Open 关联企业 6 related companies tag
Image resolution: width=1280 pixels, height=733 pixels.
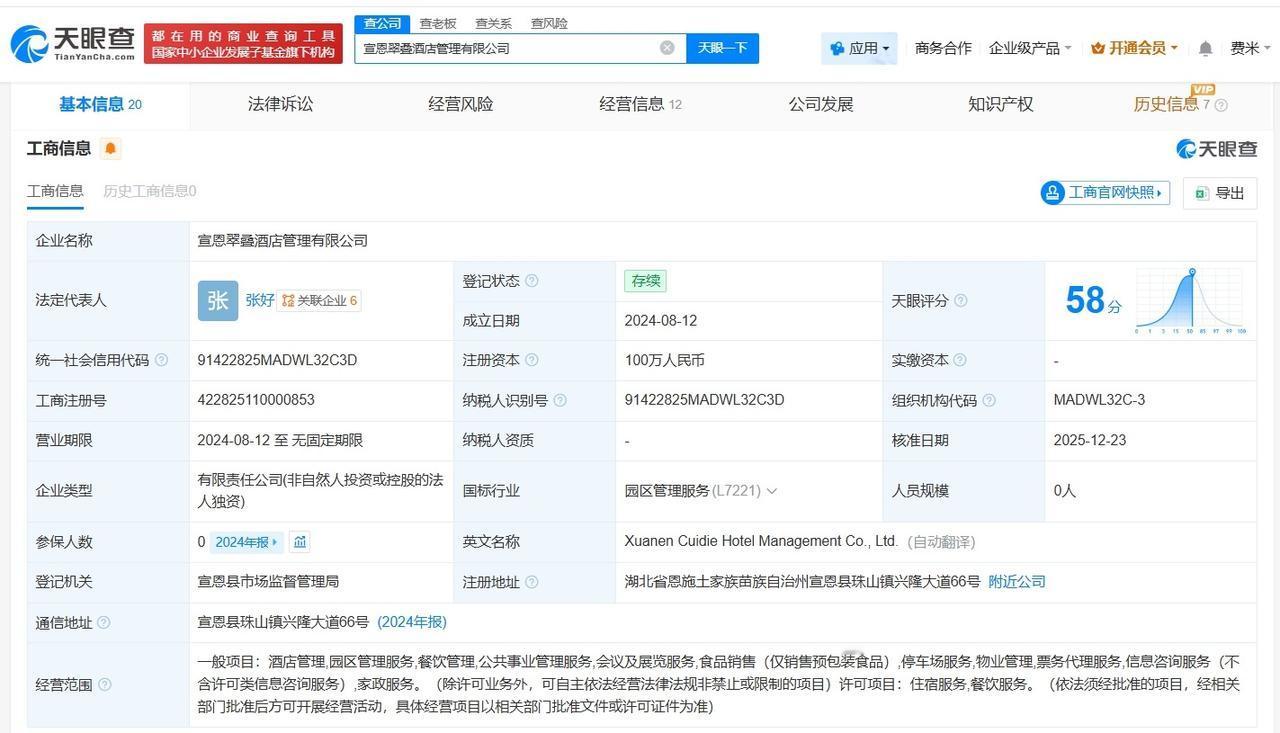[x=319, y=300]
